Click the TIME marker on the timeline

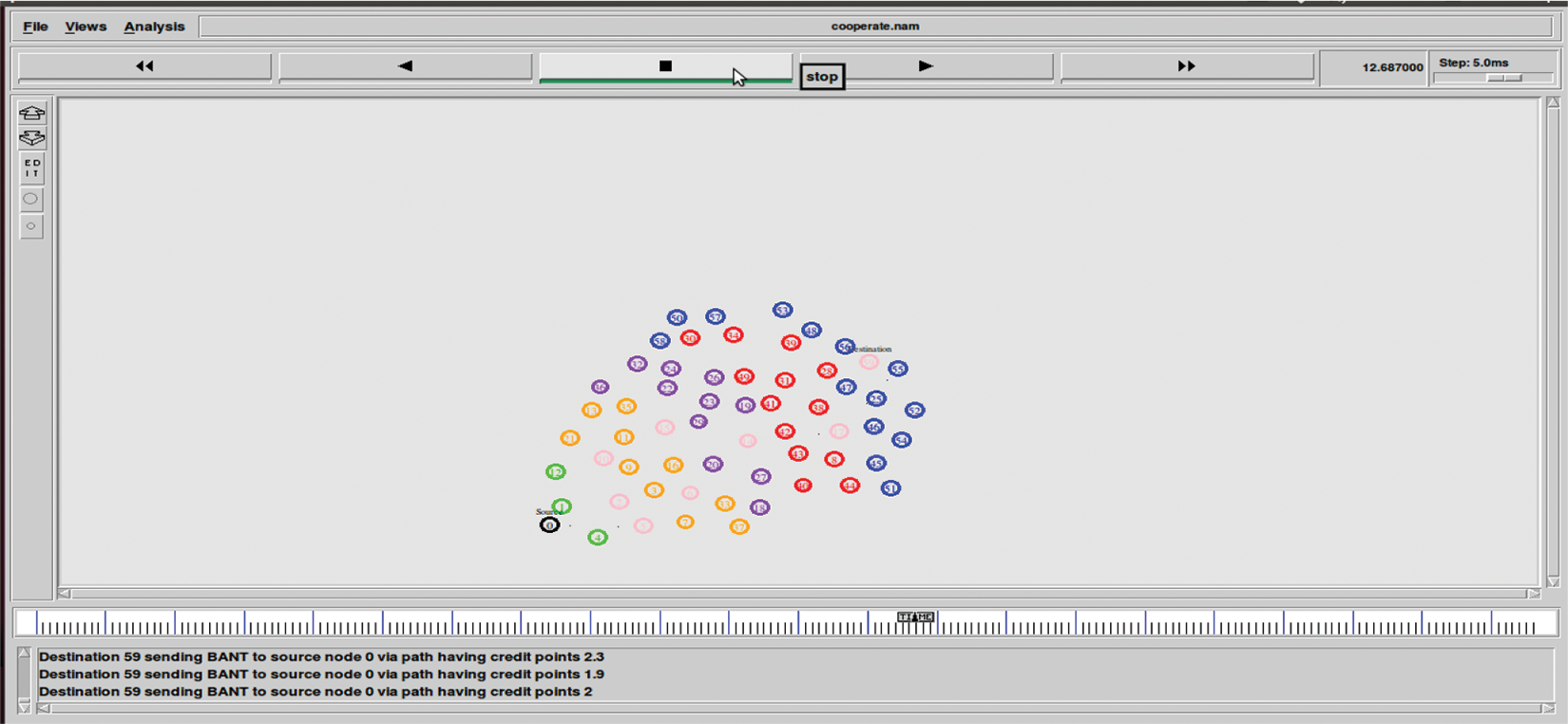915,618
